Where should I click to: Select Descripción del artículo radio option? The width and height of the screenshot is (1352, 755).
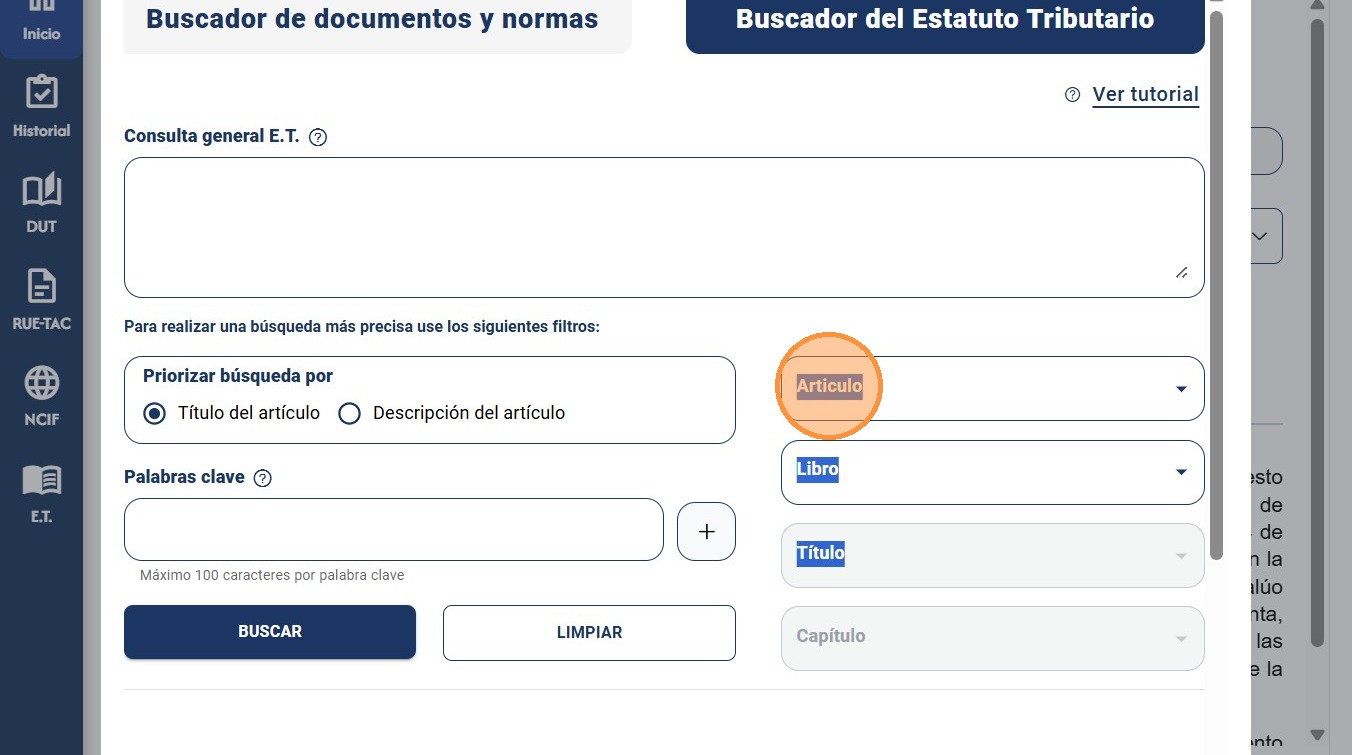(x=349, y=413)
